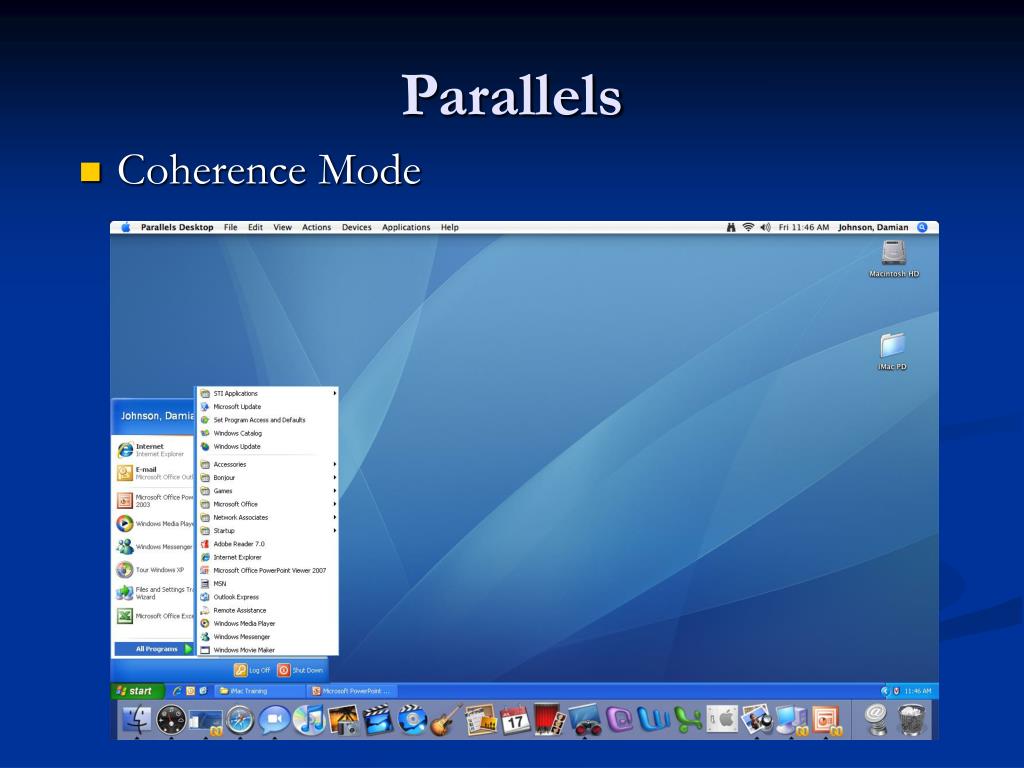Screen dimensions: 1024x768
Task: Open the Devices menu
Action: coord(357,227)
